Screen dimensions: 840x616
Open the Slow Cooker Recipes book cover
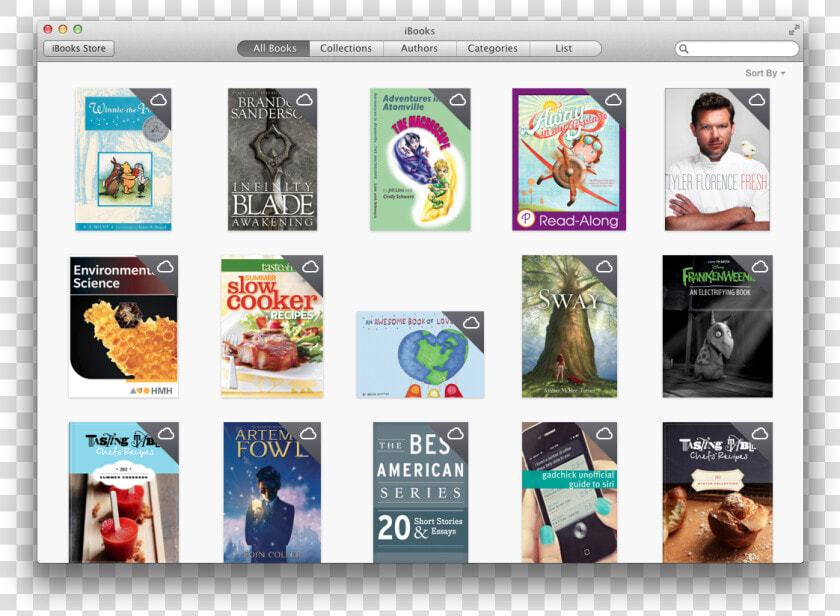tap(272, 326)
